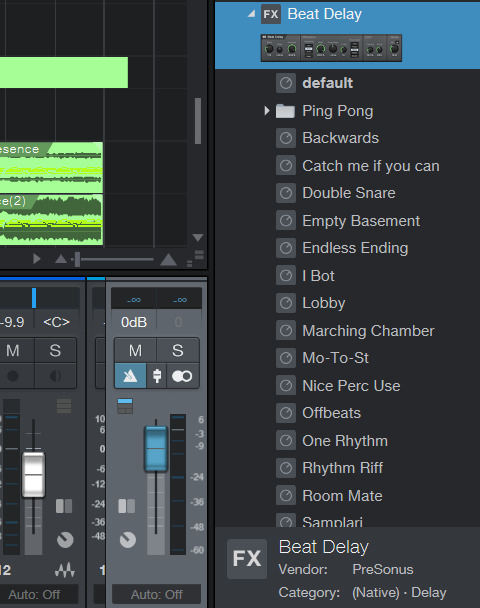The image size is (480, 608).
Task: Click the PreSonus vendor text
Action: tap(383, 569)
